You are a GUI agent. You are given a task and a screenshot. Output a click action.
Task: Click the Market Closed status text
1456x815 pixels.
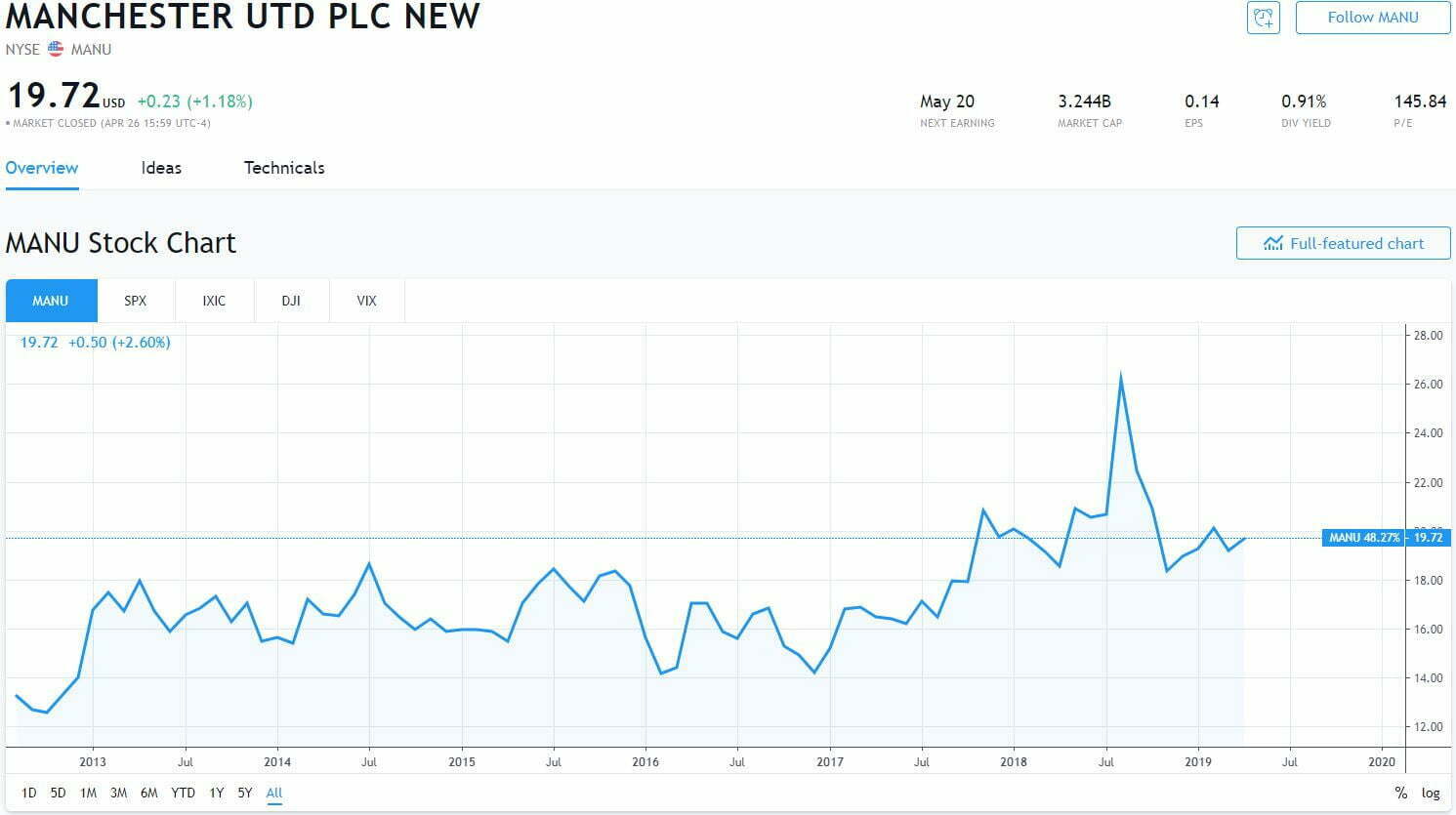108,124
